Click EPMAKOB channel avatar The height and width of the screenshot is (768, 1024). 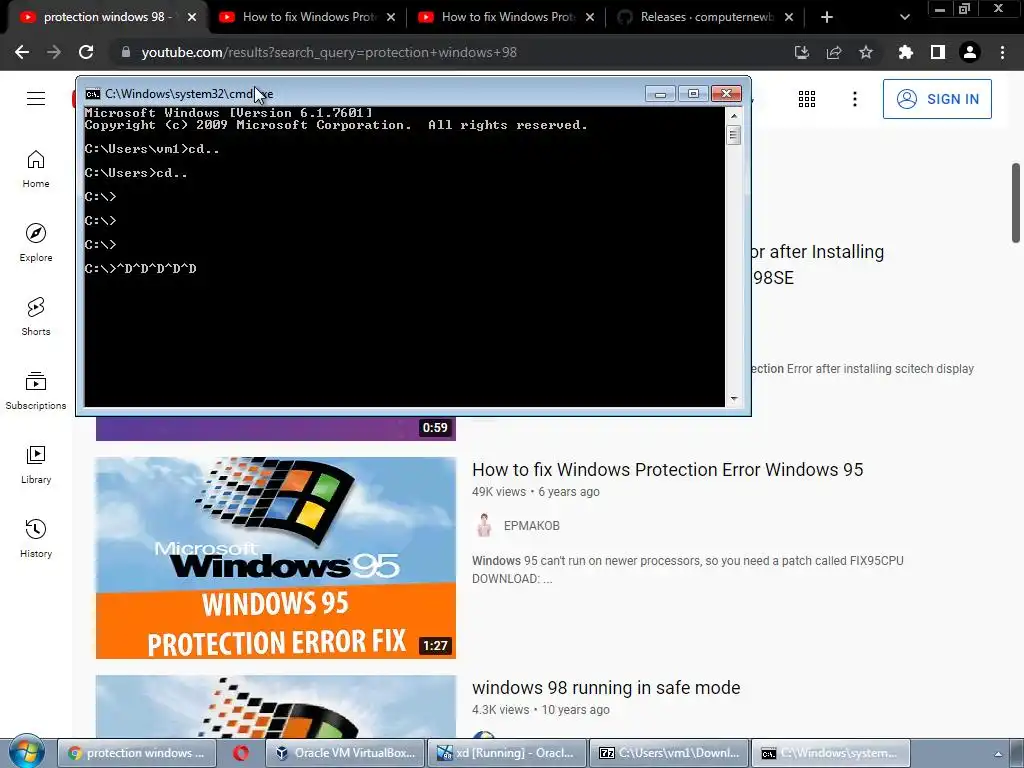coord(484,526)
